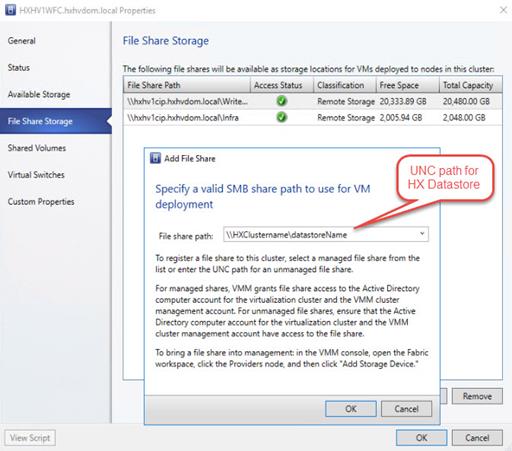Sort by File Share Path column header
This screenshot has width=512, height=451.
187,85
